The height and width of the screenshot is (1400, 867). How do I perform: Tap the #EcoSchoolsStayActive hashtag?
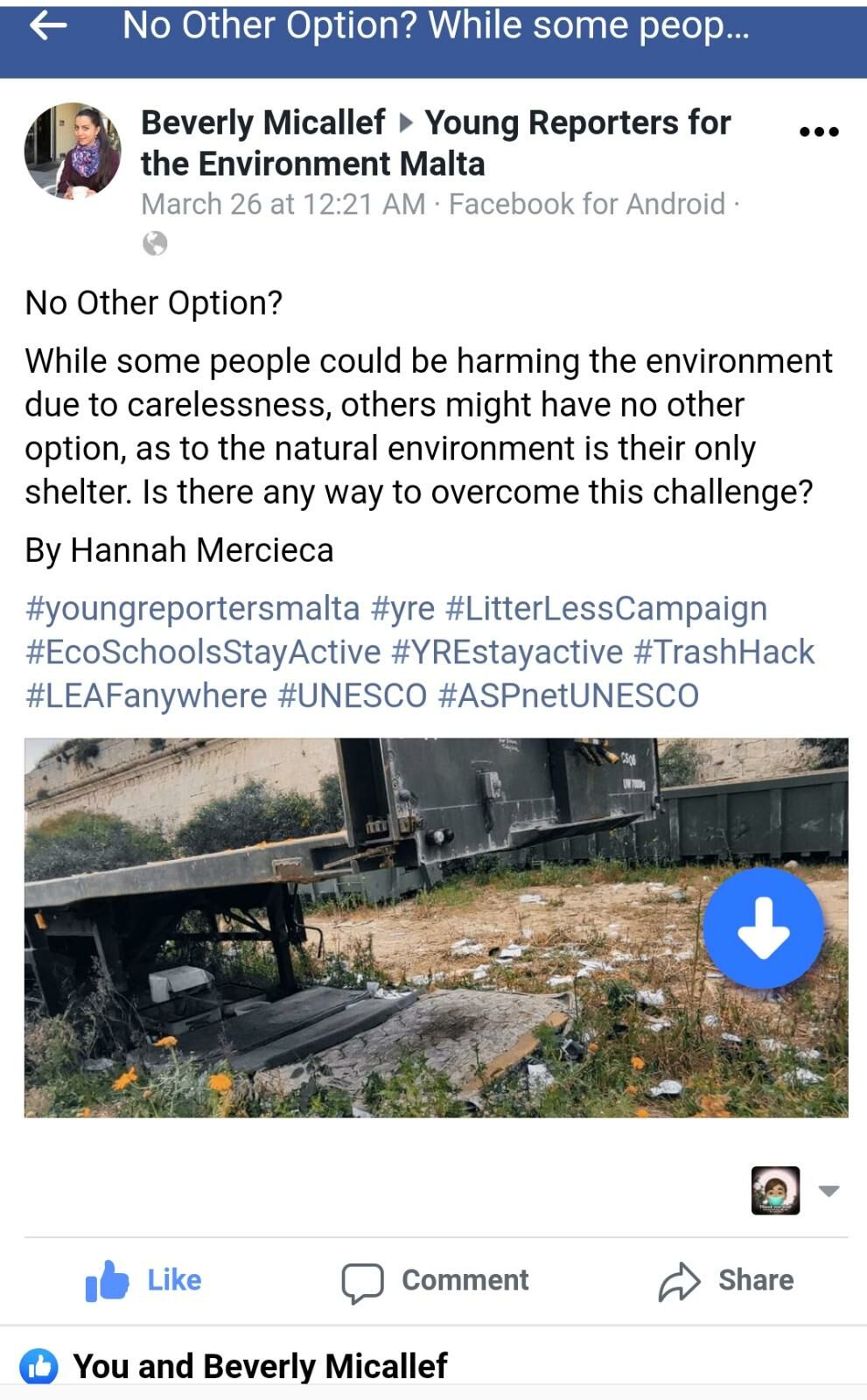pyautogui.click(x=203, y=652)
